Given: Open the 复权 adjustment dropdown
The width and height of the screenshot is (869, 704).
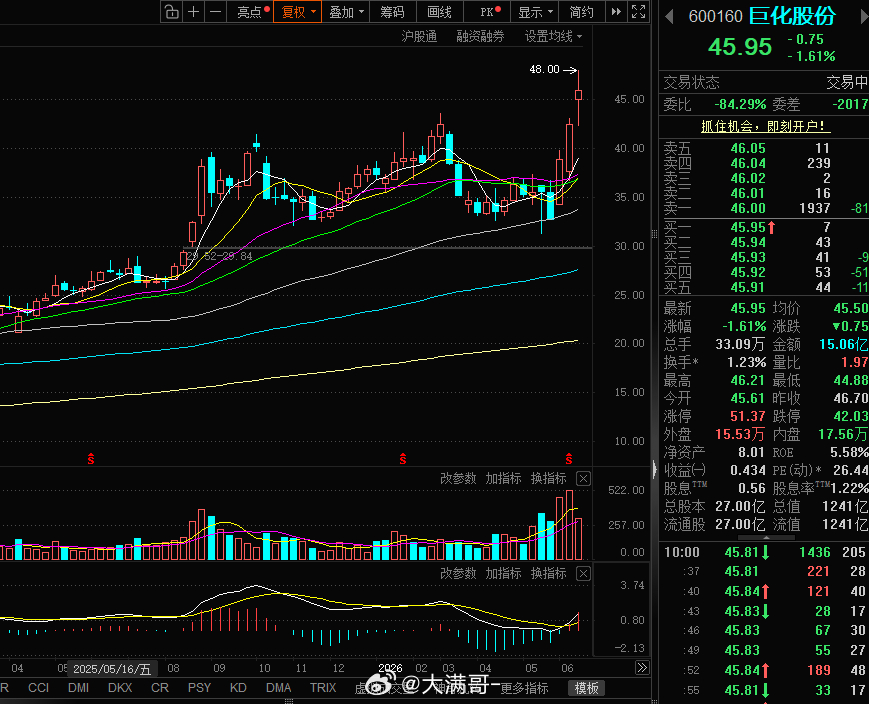Looking at the screenshot, I should click(x=298, y=12).
